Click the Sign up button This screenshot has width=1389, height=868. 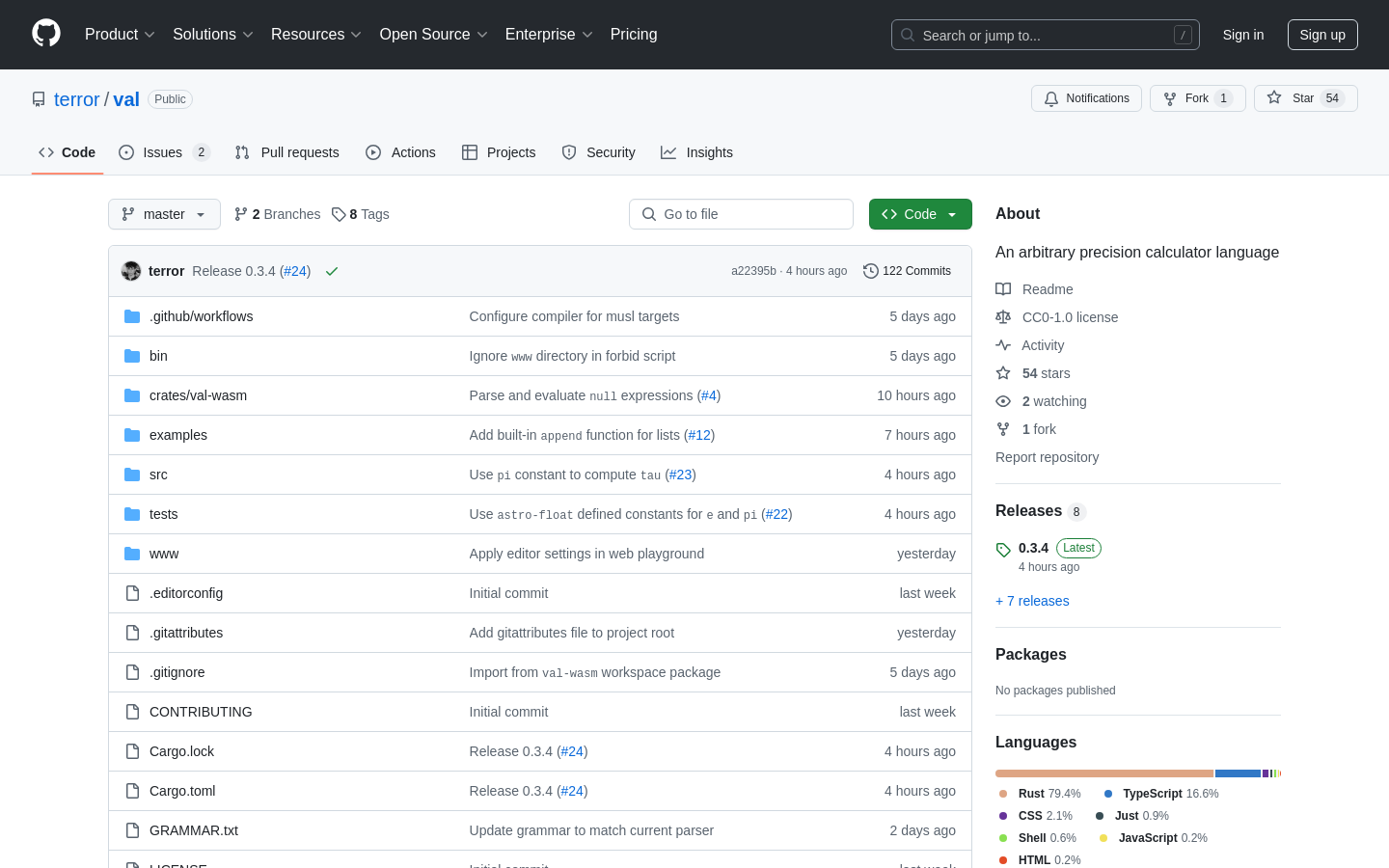[1322, 35]
